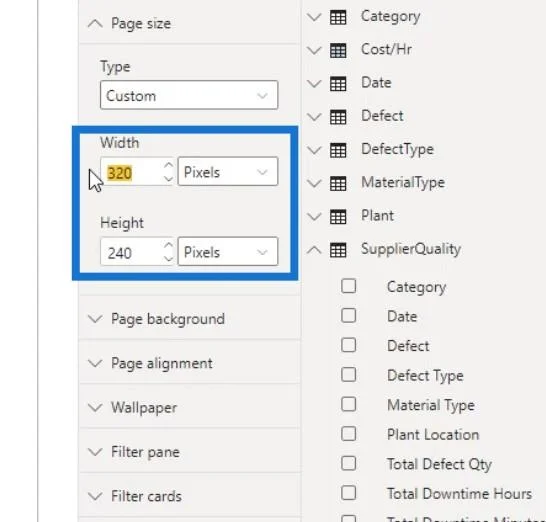The height and width of the screenshot is (522, 546).
Task: Open the page size Type dropdown
Action: pos(189,95)
